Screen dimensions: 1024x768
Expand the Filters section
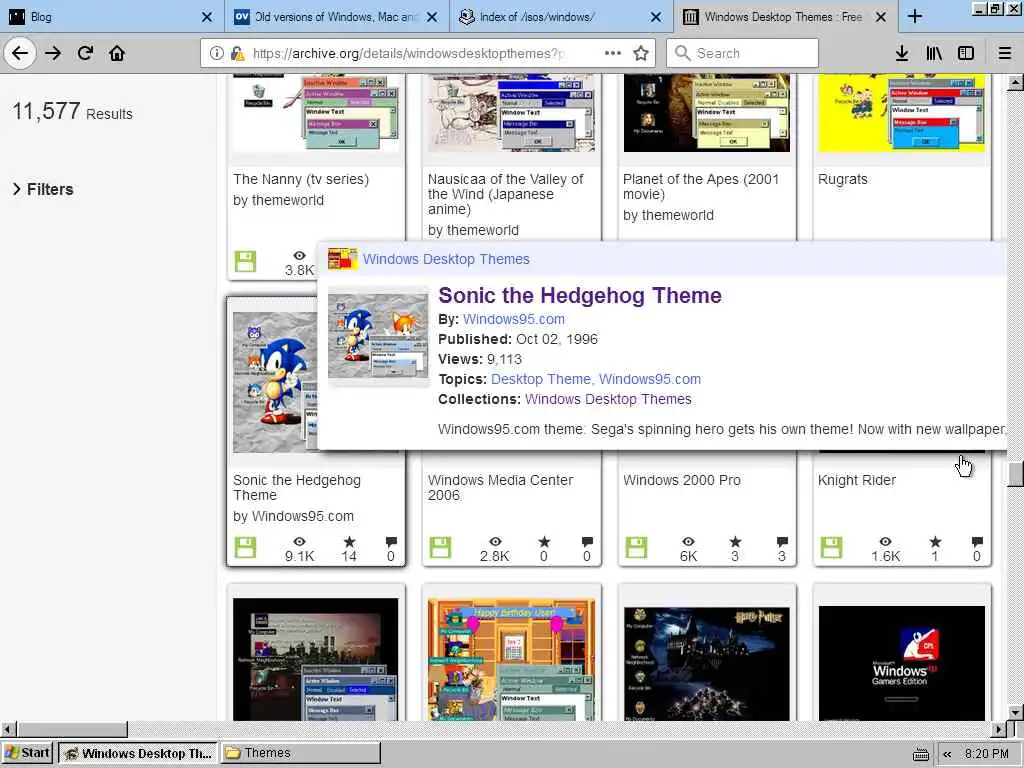tap(43, 189)
